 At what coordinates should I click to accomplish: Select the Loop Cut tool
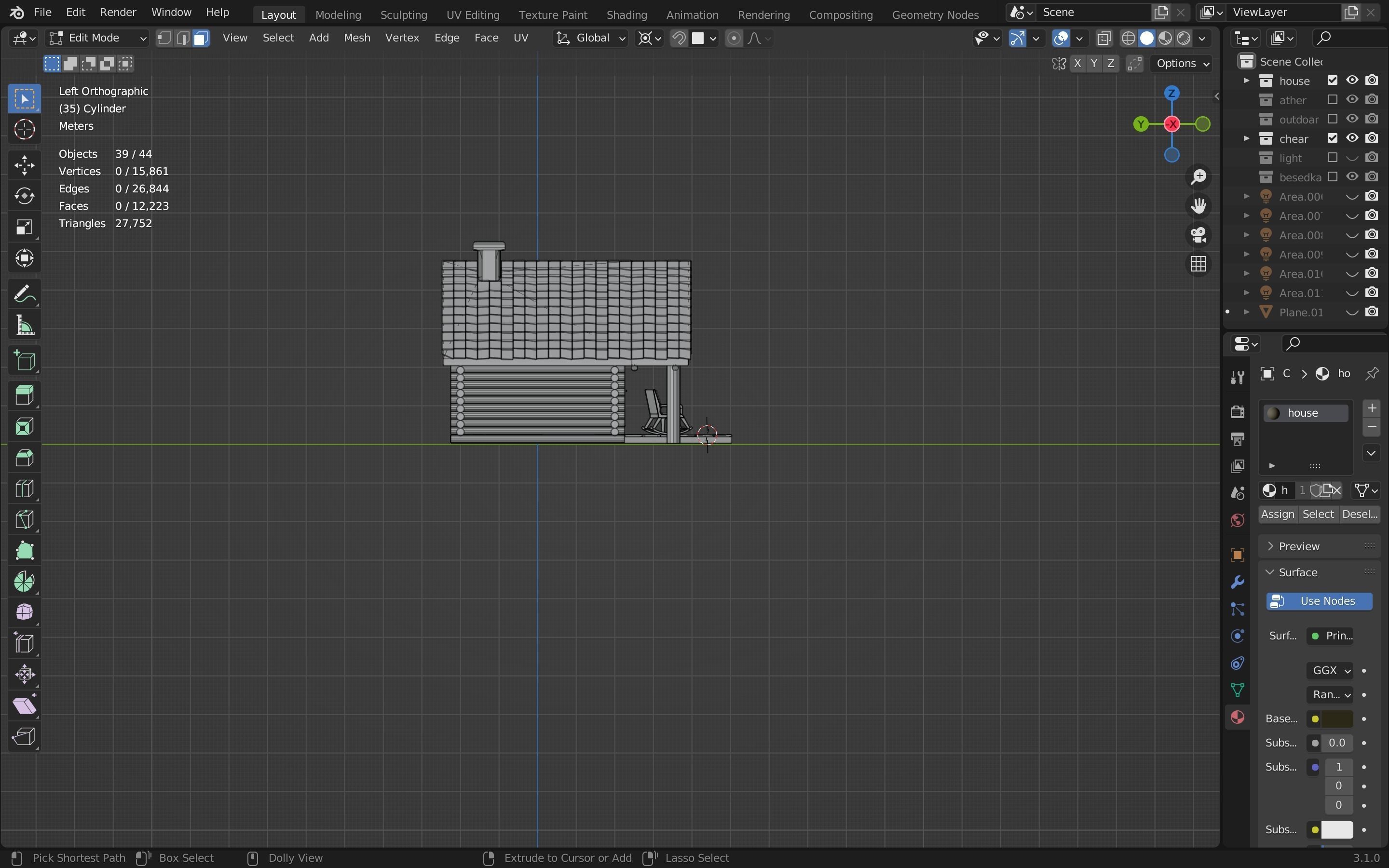tap(24, 489)
